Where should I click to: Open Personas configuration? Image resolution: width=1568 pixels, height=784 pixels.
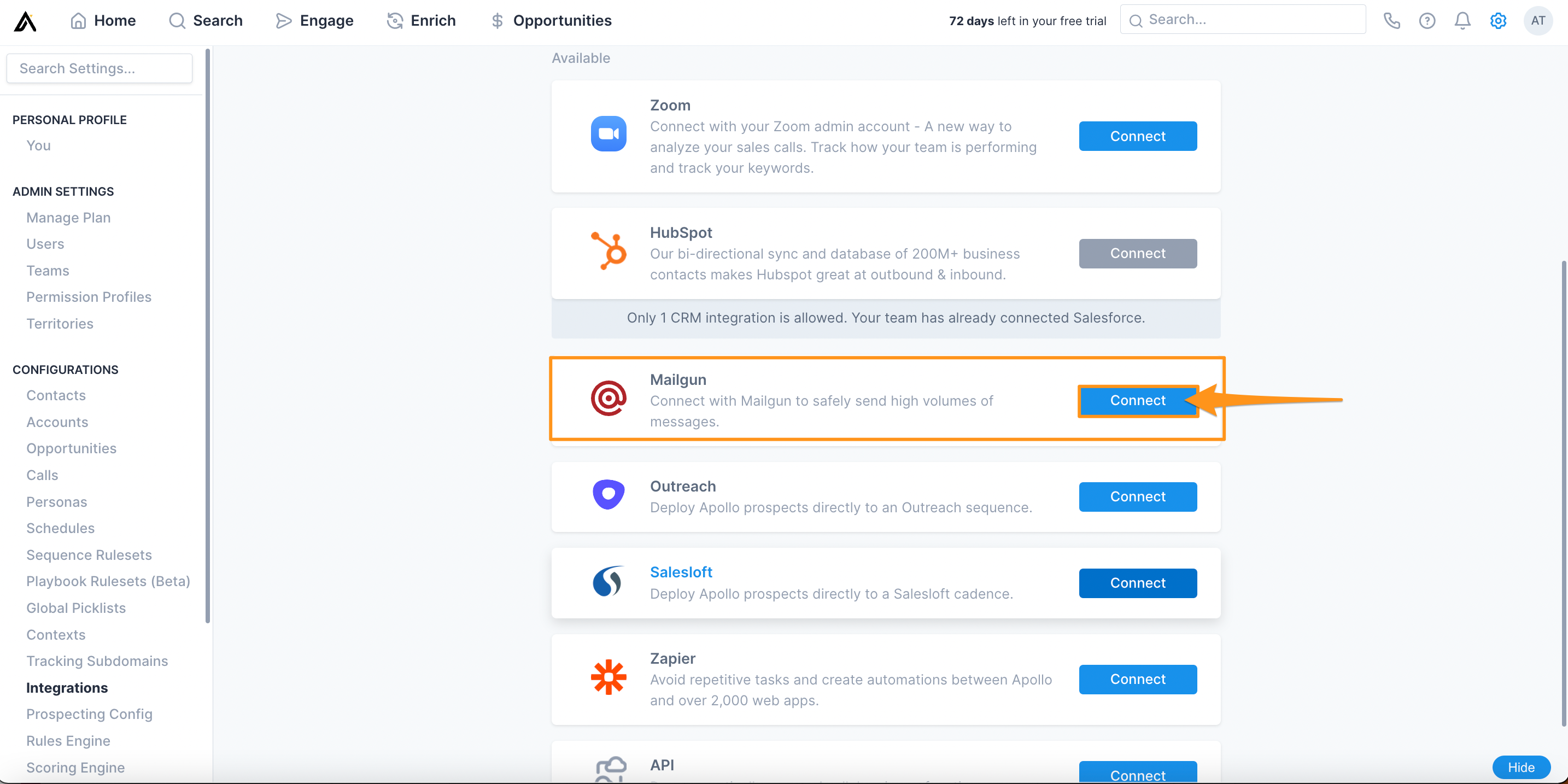57,502
